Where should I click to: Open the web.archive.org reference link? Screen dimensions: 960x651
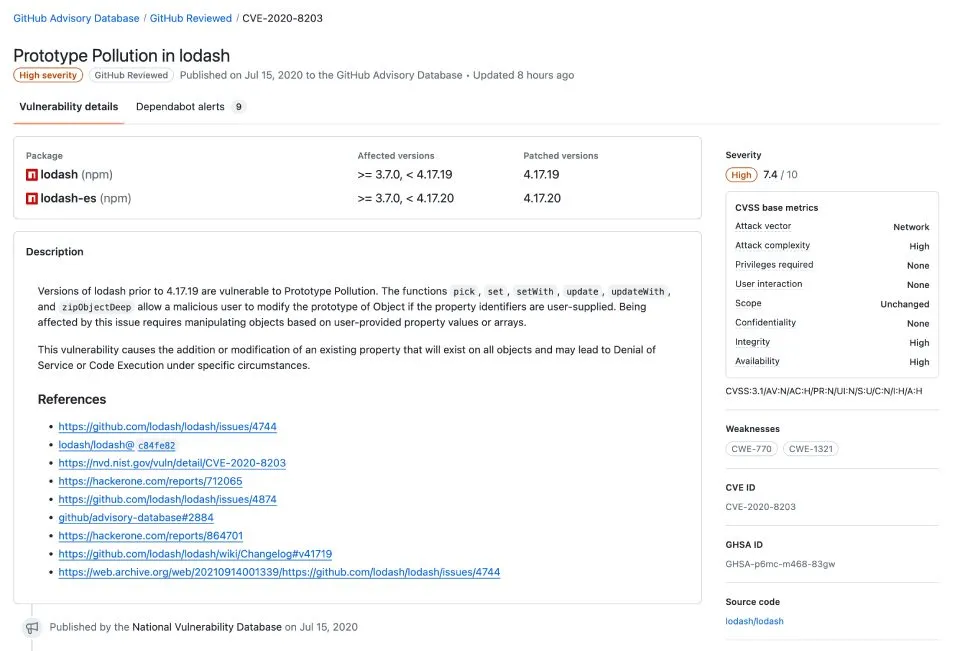[280, 571]
